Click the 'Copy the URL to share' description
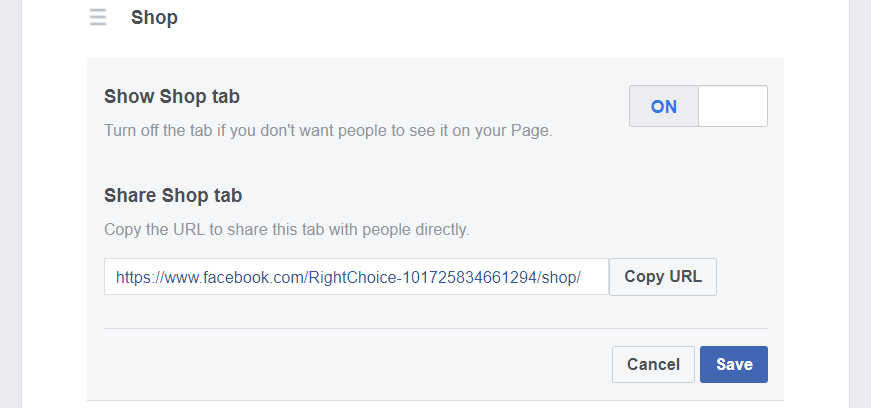 click(286, 229)
